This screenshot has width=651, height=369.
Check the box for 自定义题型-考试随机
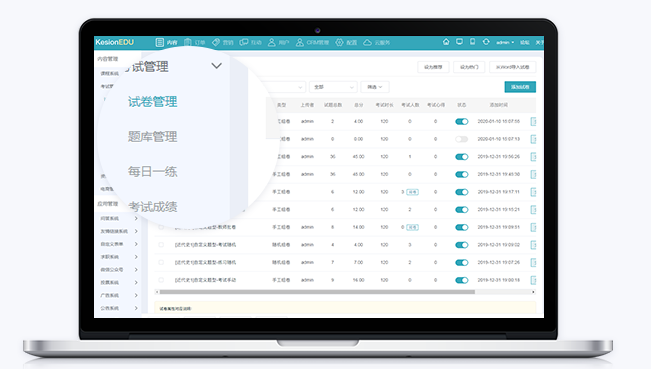click(161, 245)
